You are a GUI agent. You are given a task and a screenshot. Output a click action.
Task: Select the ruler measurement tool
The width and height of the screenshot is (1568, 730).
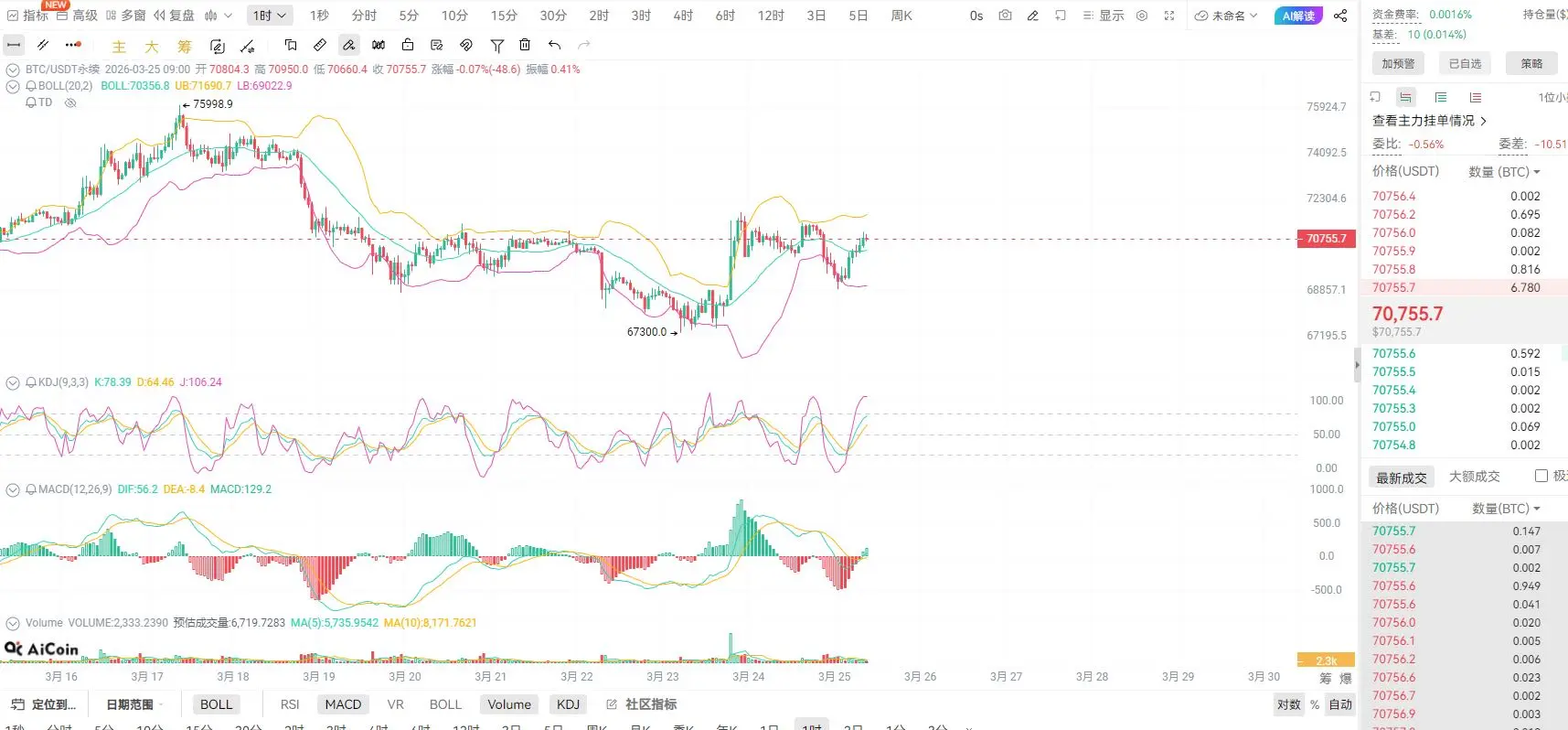[320, 45]
